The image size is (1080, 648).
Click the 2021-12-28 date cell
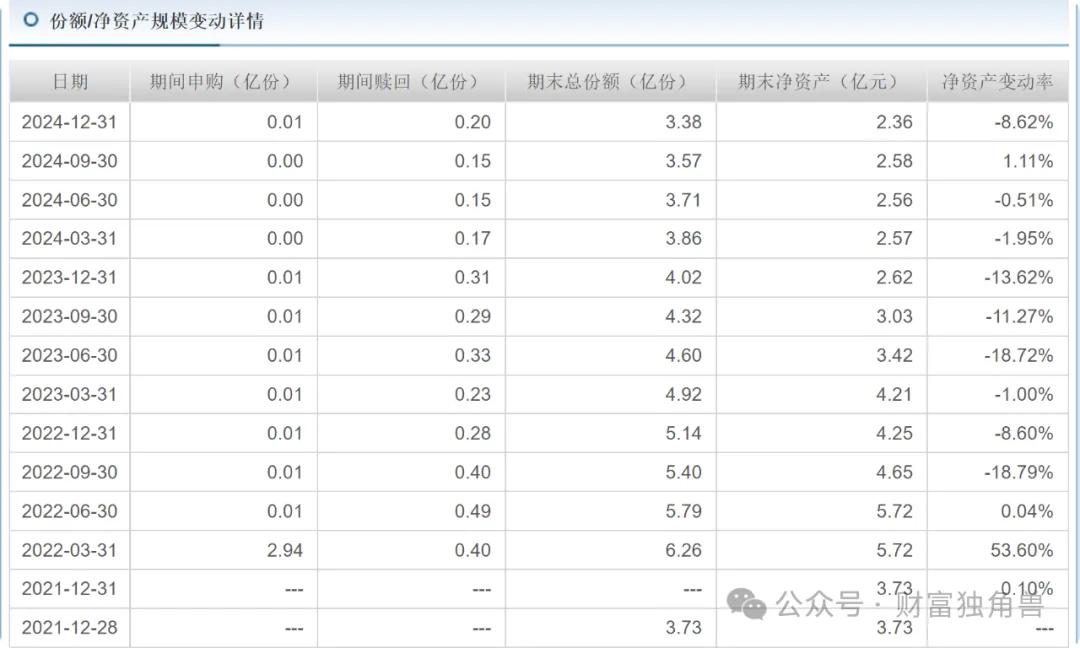[x=69, y=628]
